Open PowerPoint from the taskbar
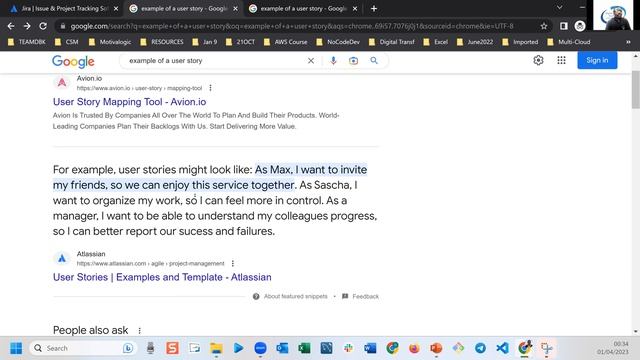This screenshot has width=640, height=360. click(x=436, y=348)
